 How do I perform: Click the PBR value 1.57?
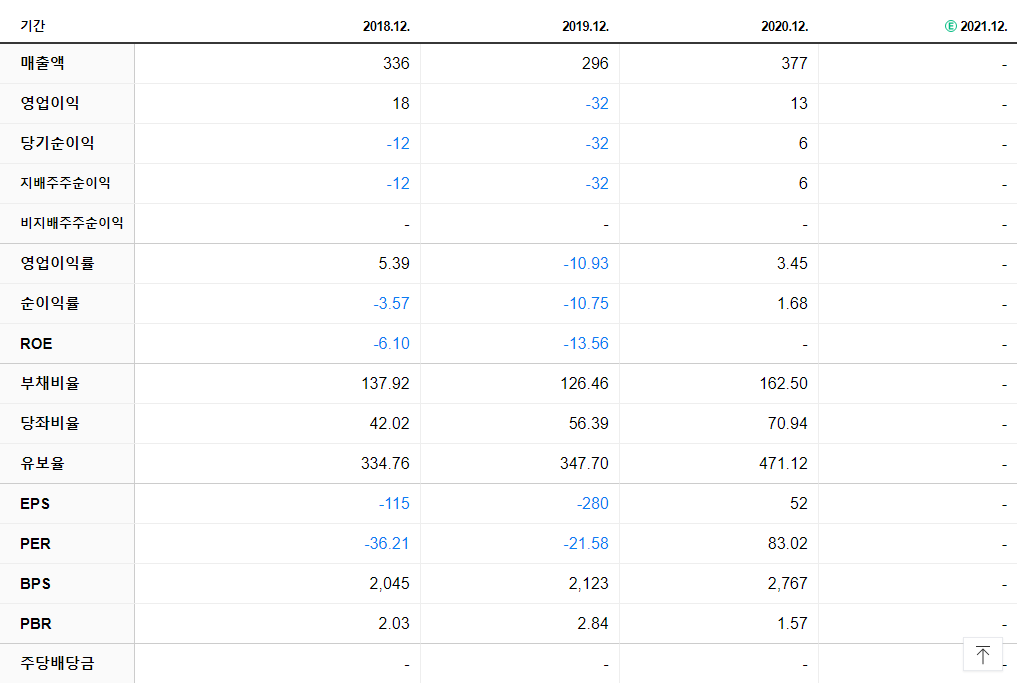coord(792,624)
